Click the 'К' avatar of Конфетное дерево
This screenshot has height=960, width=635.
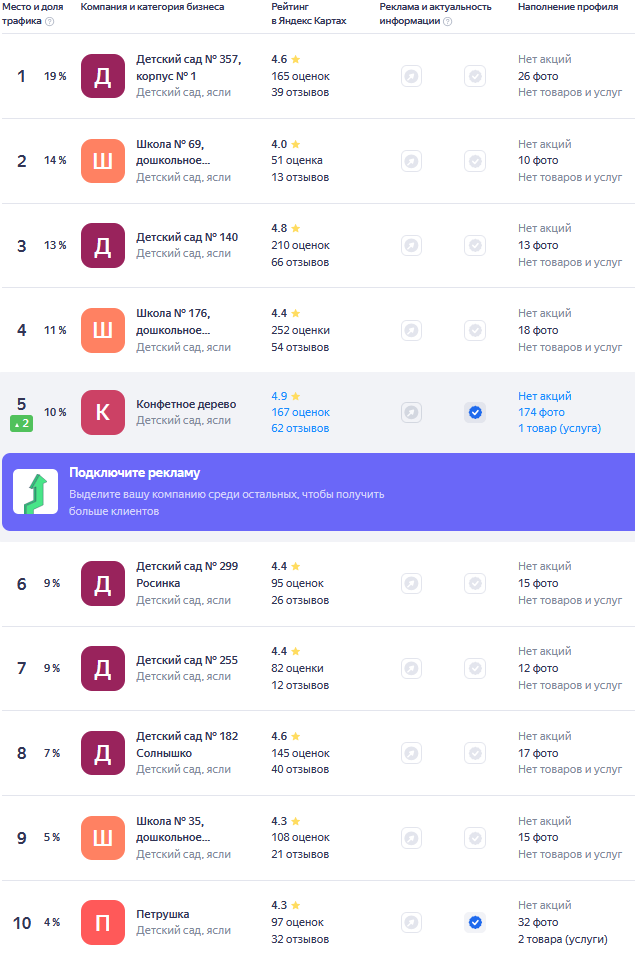(x=102, y=412)
